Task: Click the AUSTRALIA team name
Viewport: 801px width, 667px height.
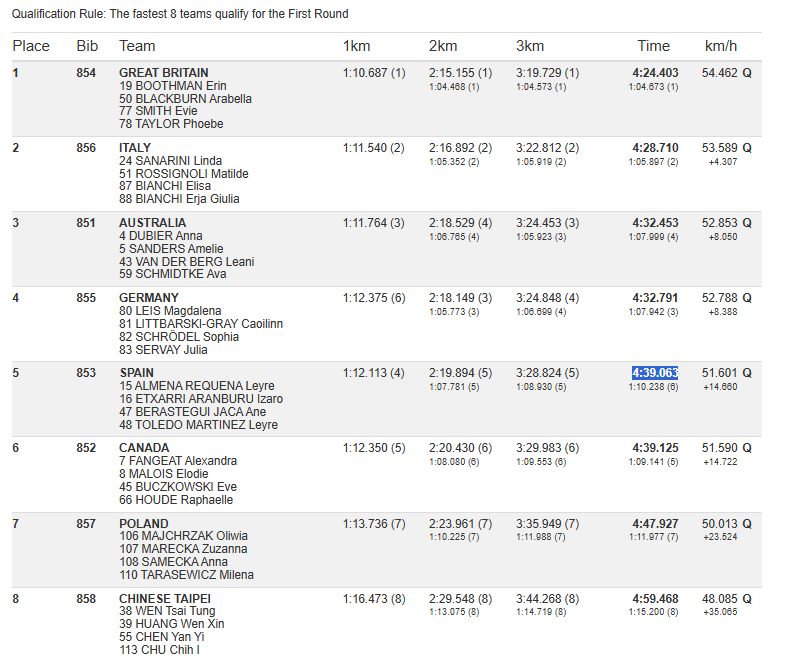Action: (152, 223)
